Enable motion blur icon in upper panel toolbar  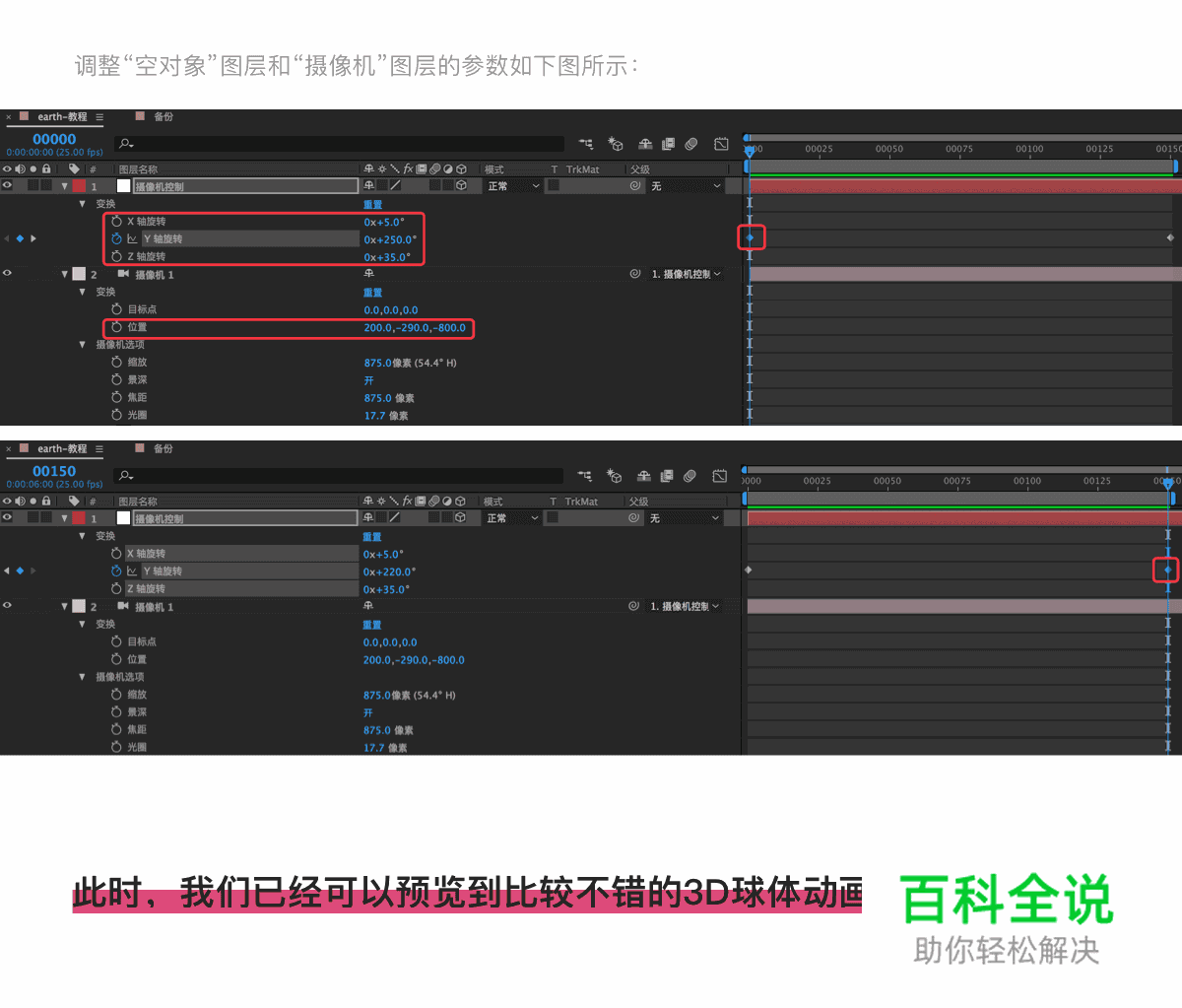tap(691, 144)
